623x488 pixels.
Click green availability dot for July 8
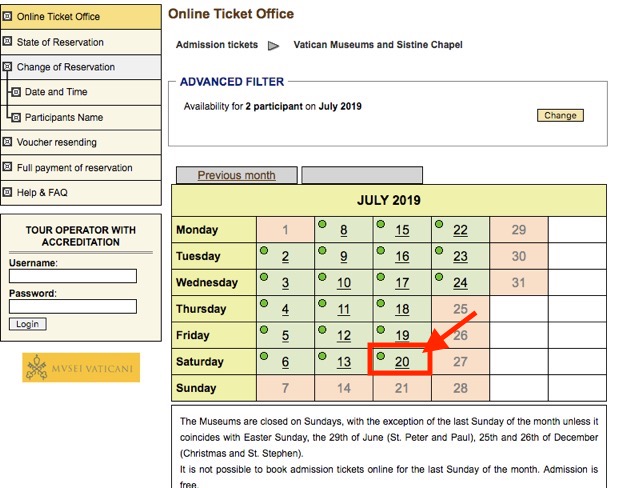(x=322, y=224)
